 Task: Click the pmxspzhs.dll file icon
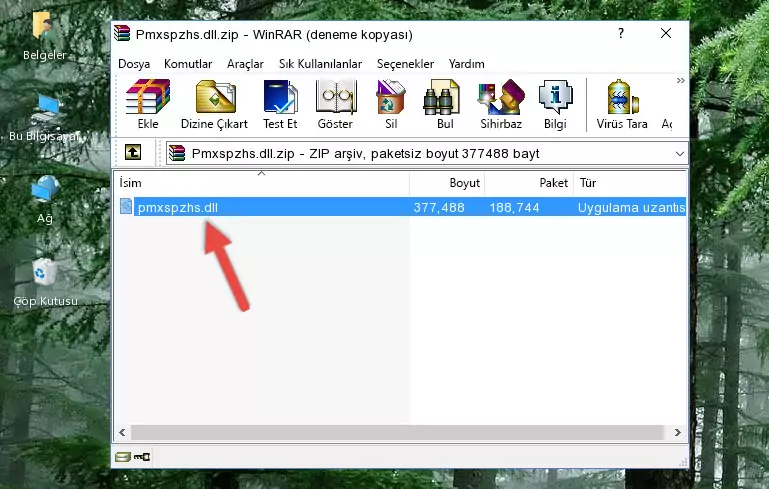click(x=126, y=206)
